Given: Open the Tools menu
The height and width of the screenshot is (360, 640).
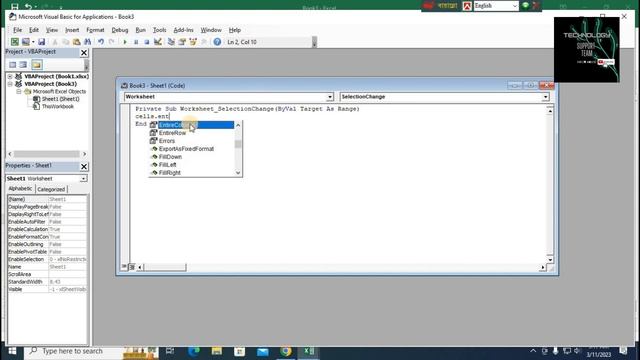Looking at the screenshot, I should 159,30.
